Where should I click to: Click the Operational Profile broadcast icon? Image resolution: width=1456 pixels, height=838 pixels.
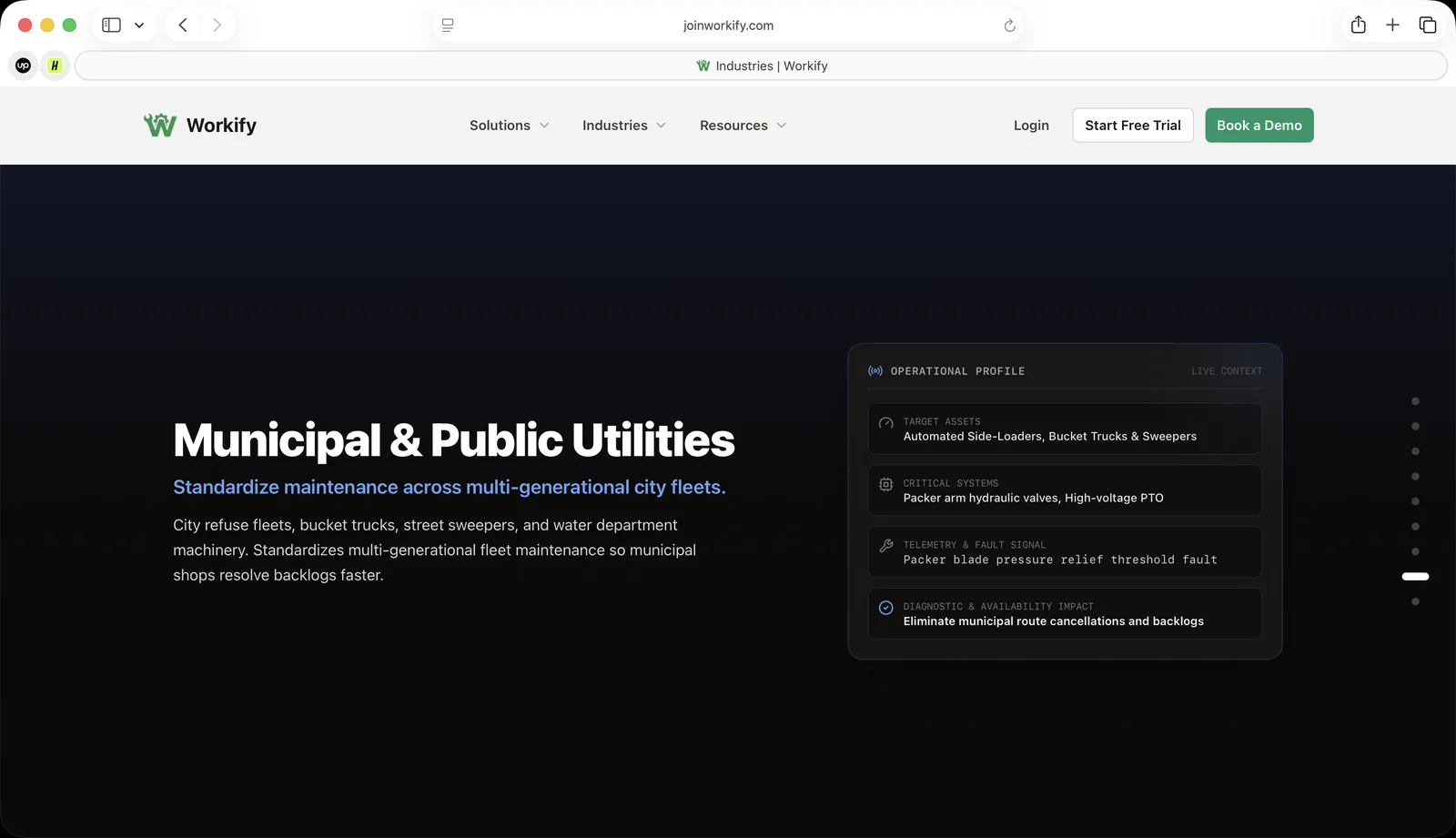875,371
